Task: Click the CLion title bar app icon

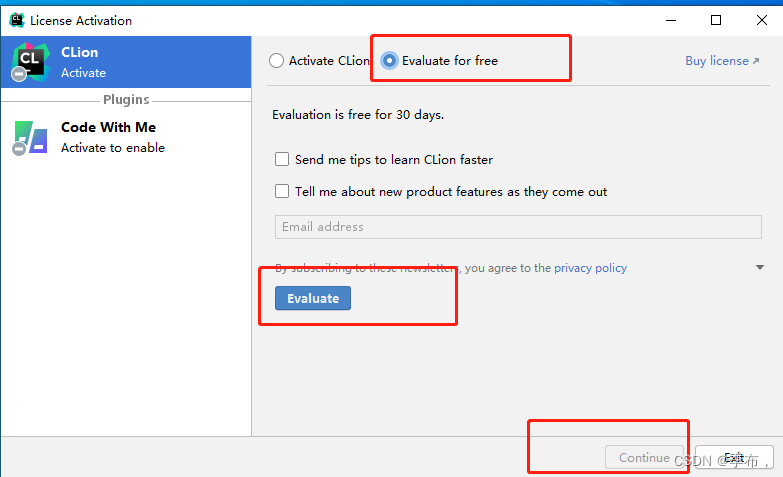Action: click(x=16, y=20)
